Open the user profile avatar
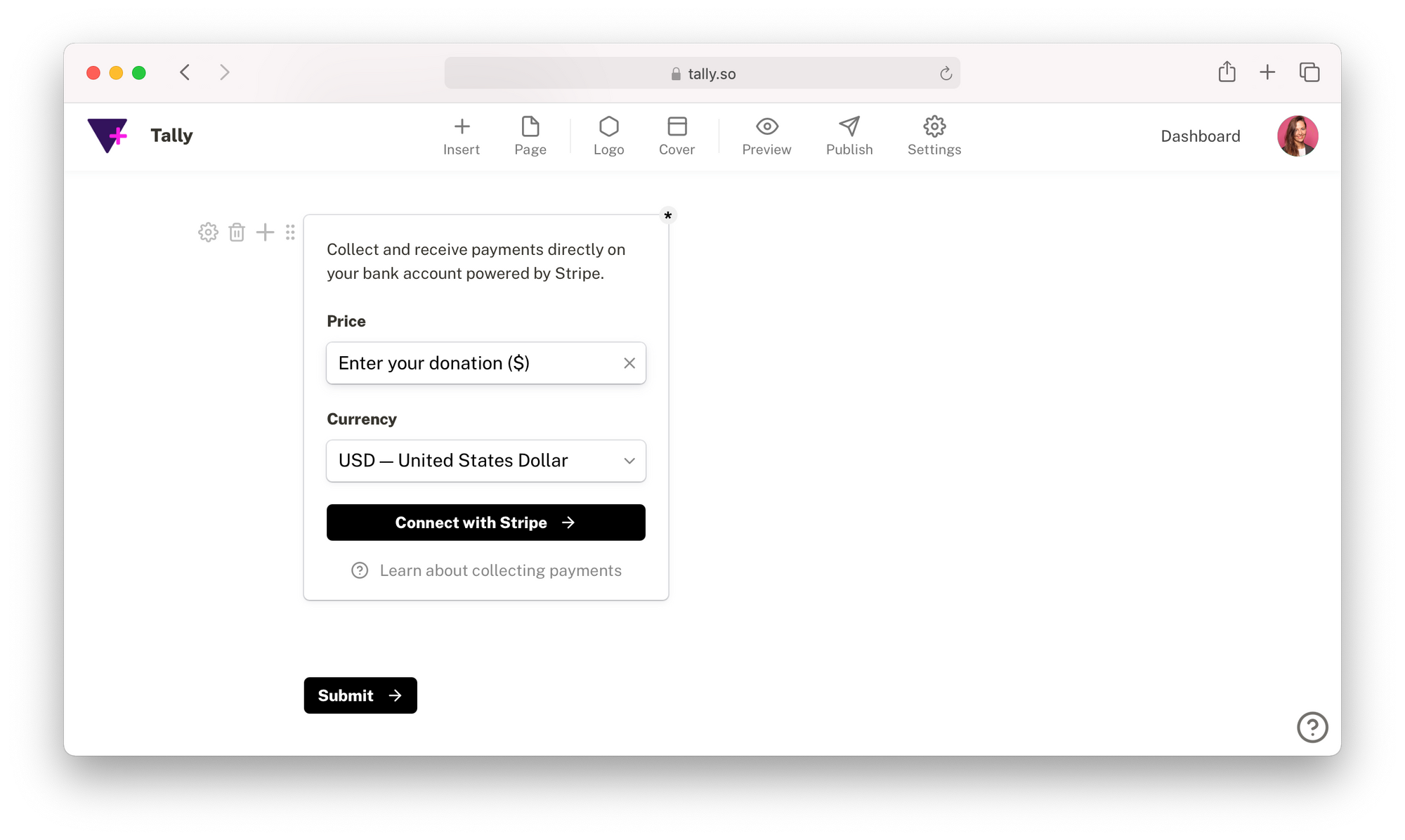The width and height of the screenshot is (1405, 840). pyautogui.click(x=1298, y=136)
